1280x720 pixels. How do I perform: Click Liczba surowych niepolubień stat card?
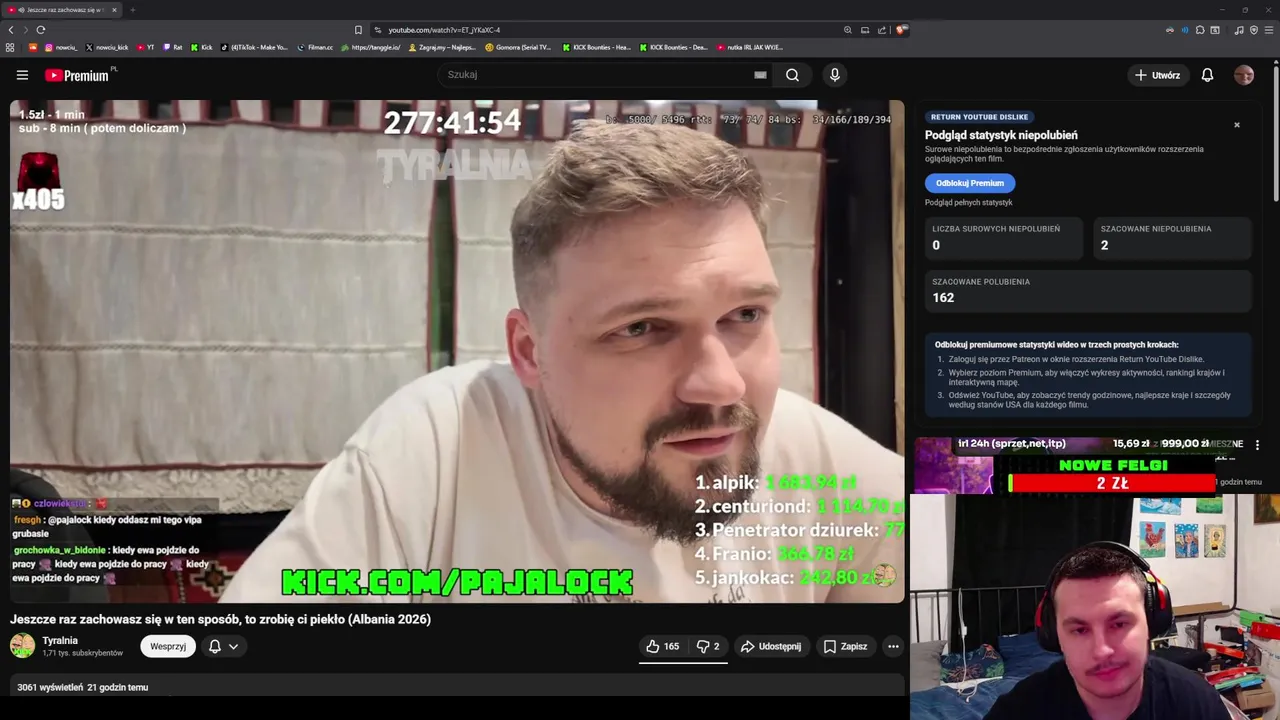(1004, 238)
